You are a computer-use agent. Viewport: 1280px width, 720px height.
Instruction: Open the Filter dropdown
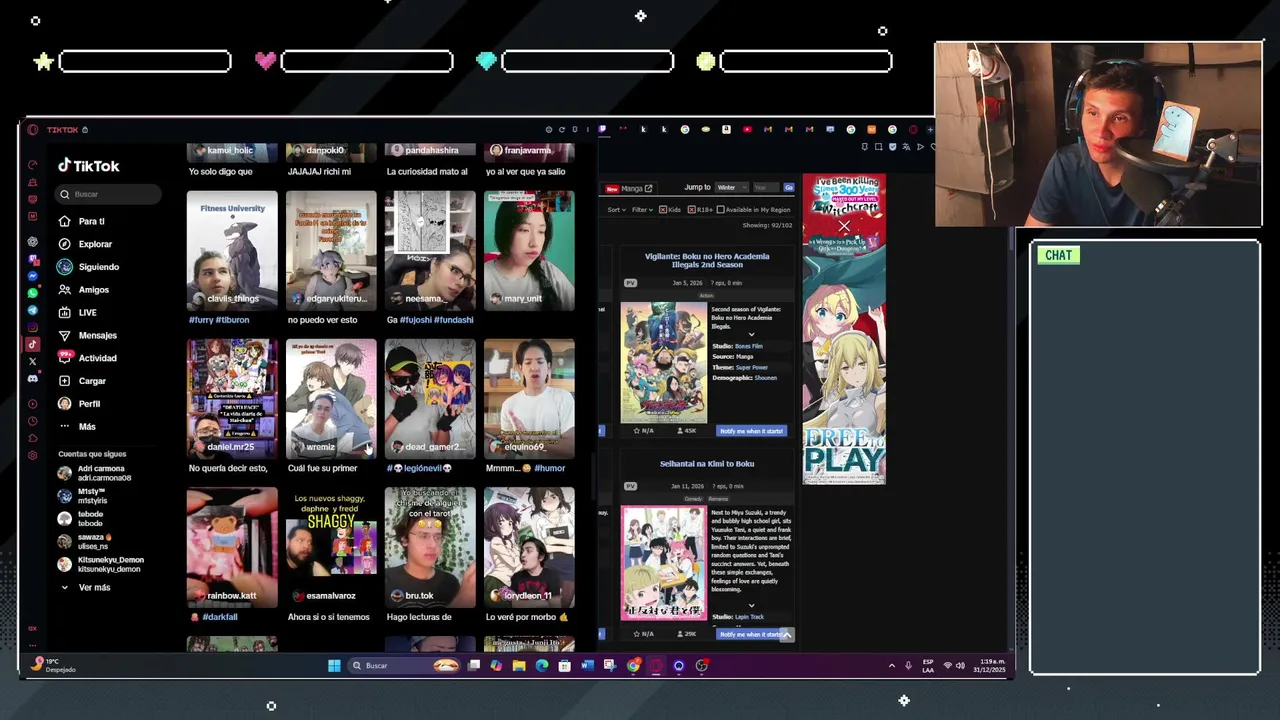tap(642, 210)
